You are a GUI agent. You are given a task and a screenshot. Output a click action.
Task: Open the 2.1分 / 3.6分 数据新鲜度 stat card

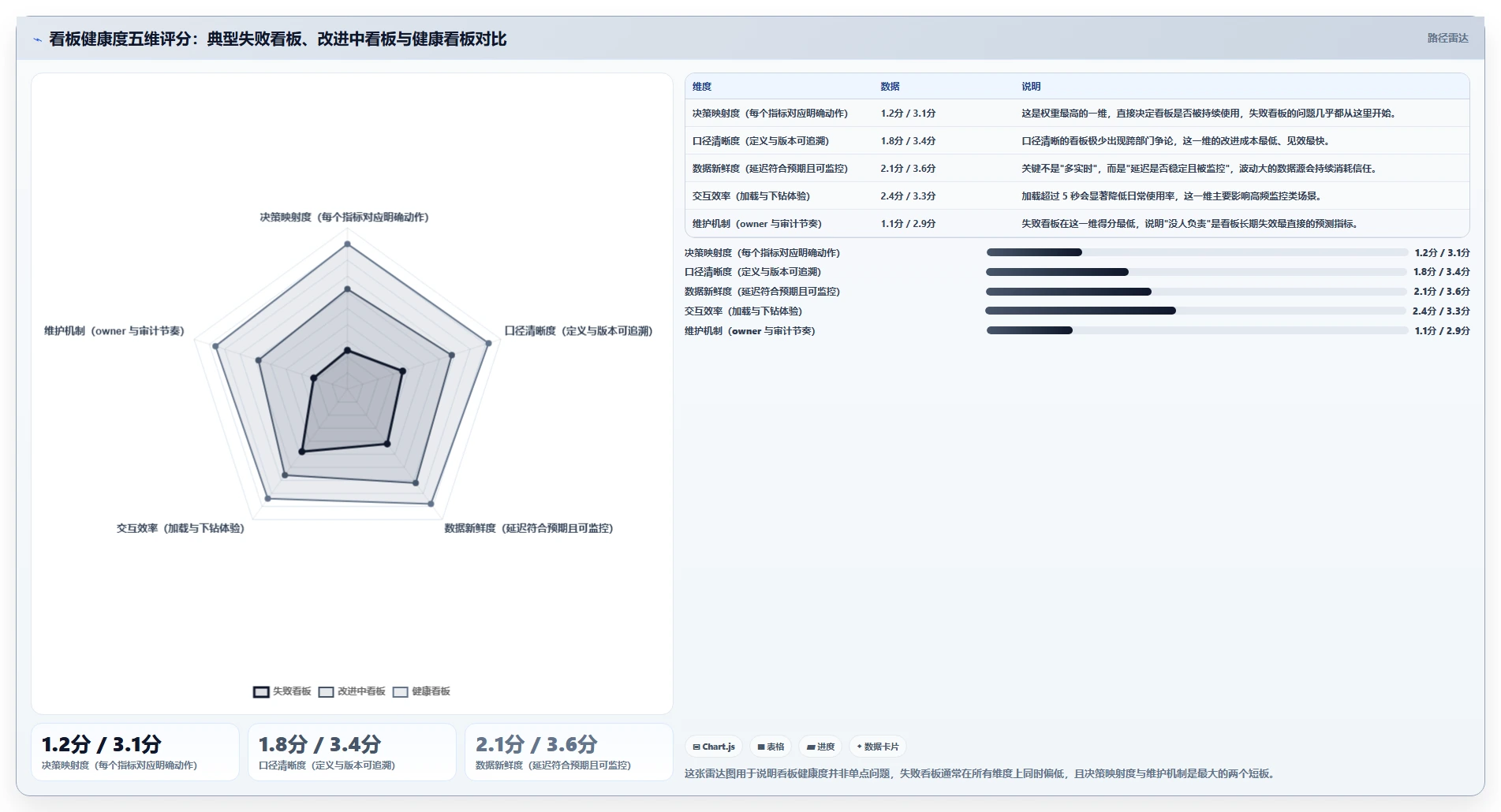(x=569, y=752)
